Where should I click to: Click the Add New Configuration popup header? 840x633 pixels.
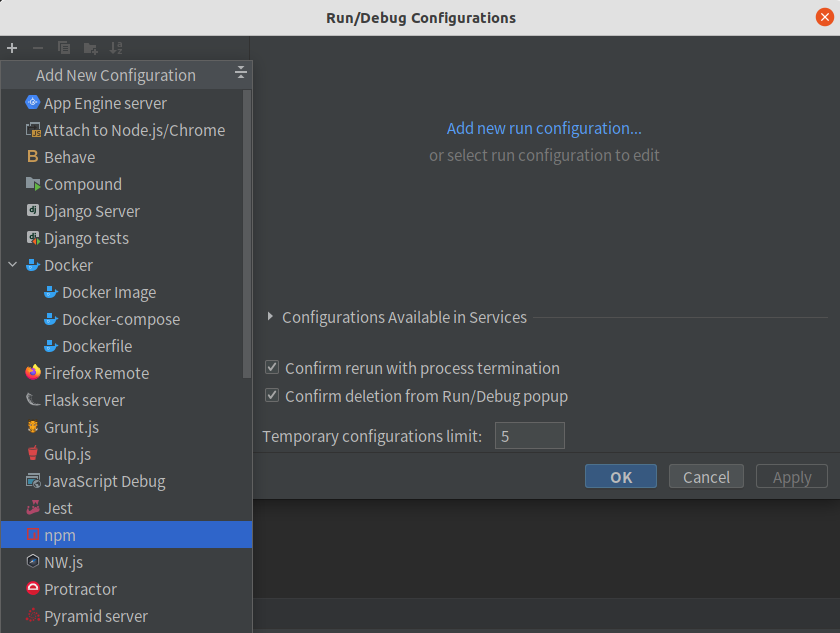116,75
